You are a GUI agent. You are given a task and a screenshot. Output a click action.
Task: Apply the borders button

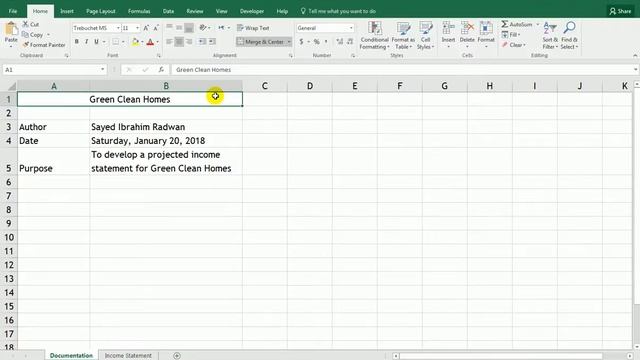pos(116,42)
